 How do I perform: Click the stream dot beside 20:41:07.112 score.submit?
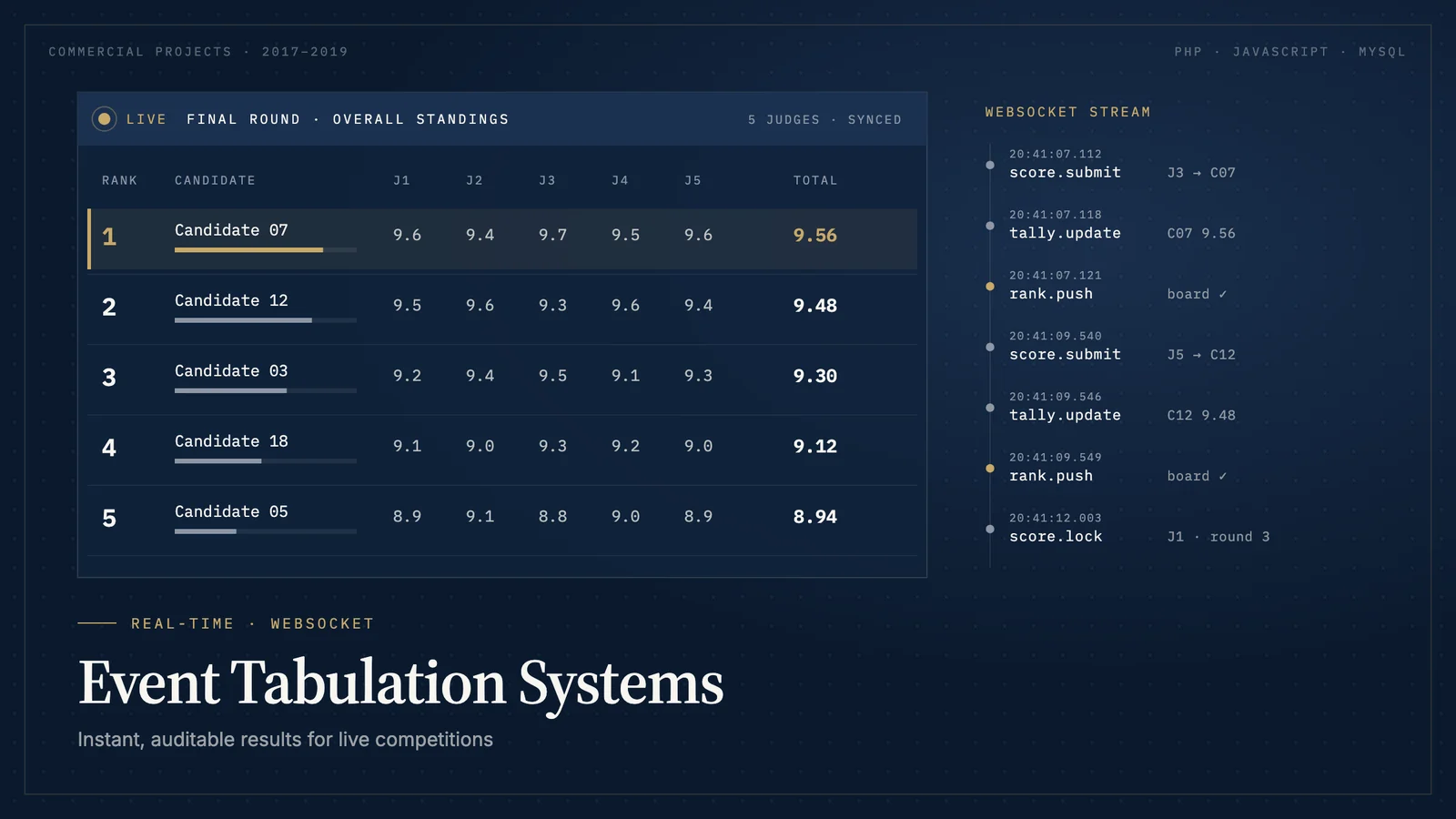click(x=990, y=165)
